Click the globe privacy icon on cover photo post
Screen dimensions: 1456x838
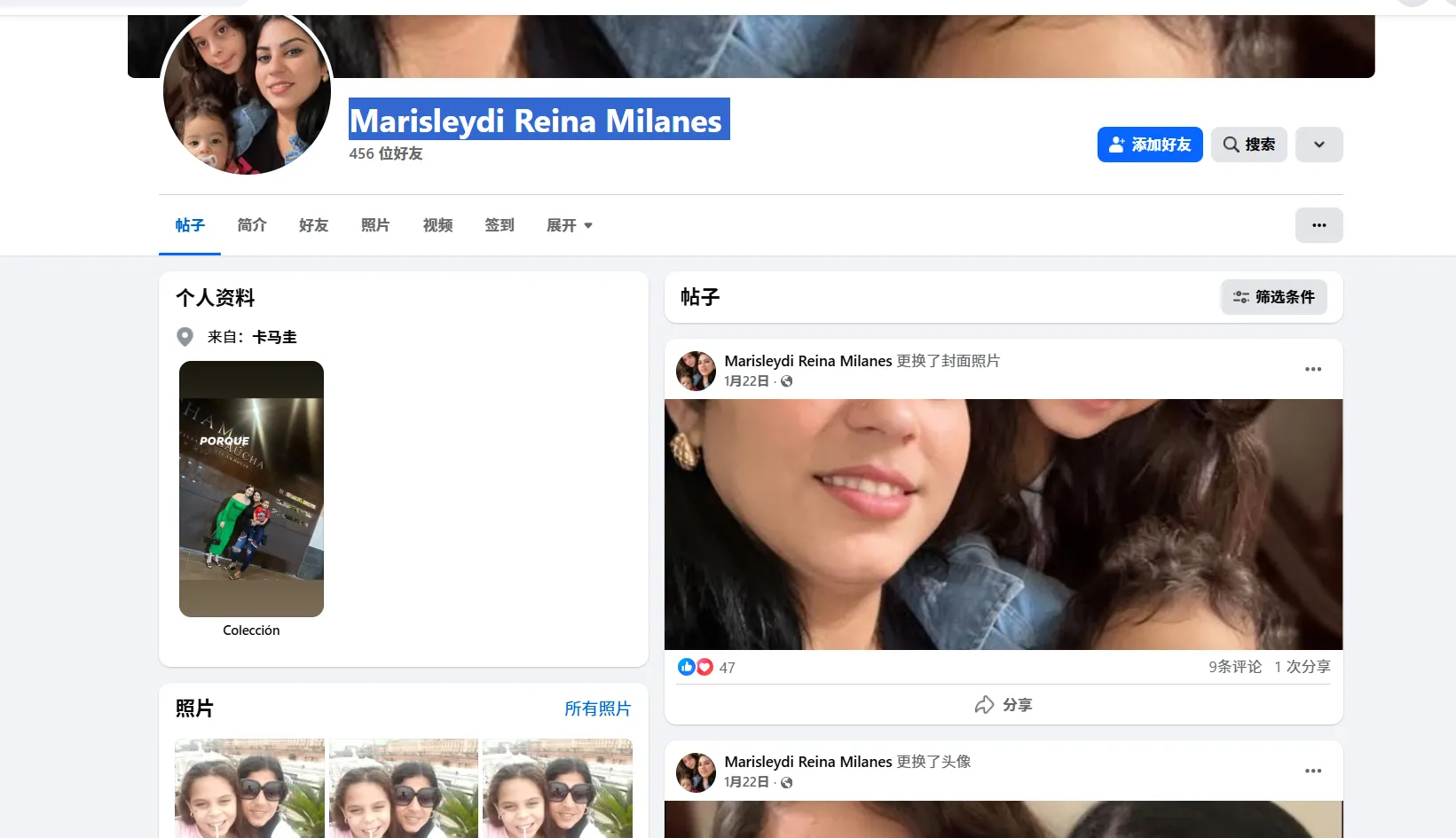(787, 381)
